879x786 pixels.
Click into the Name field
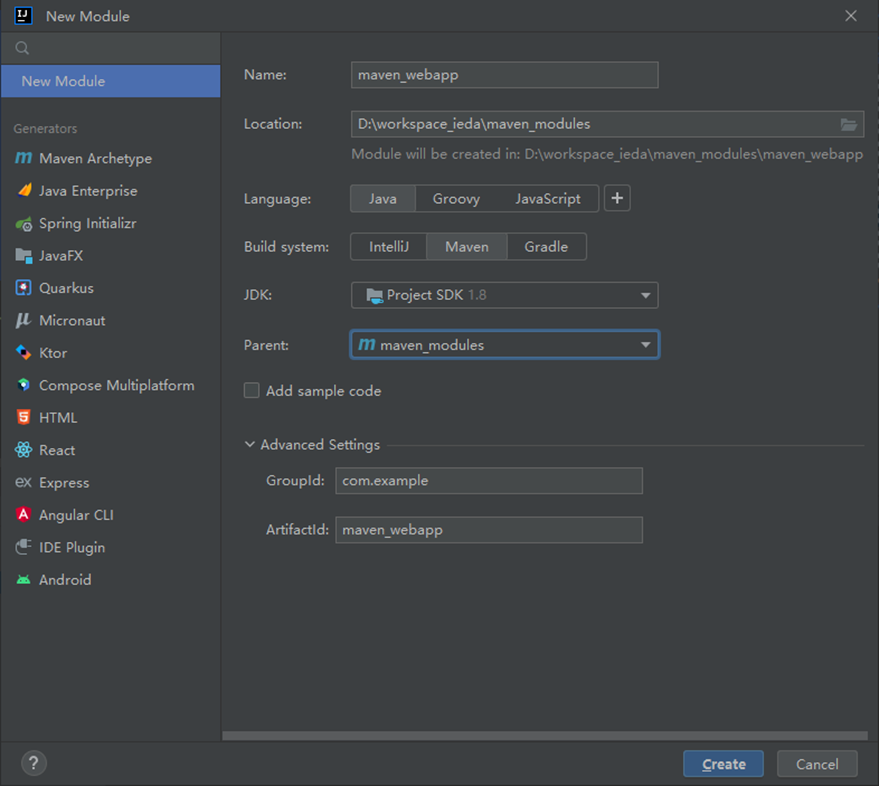505,75
